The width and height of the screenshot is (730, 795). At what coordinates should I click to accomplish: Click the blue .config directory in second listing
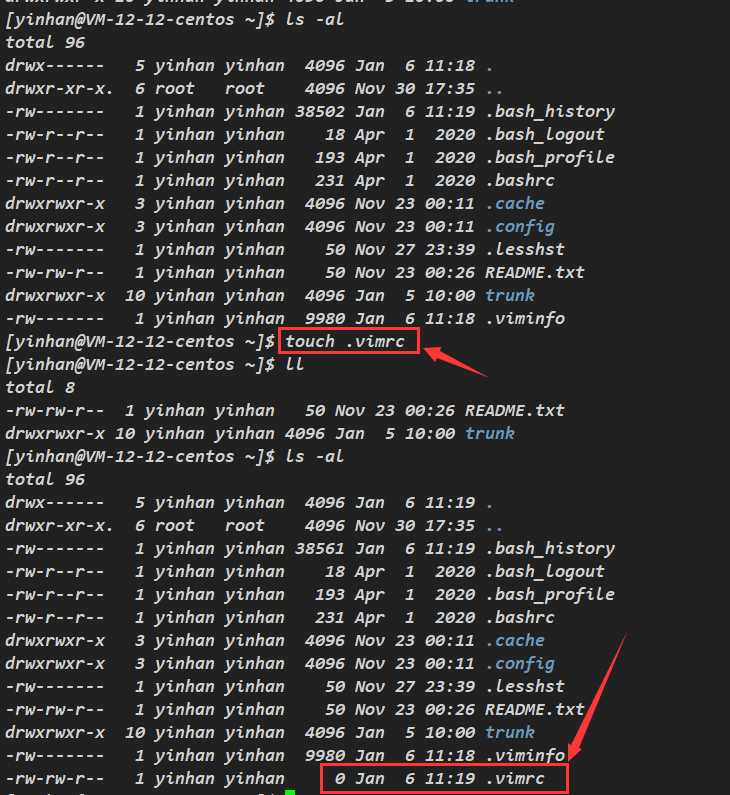[x=520, y=664]
